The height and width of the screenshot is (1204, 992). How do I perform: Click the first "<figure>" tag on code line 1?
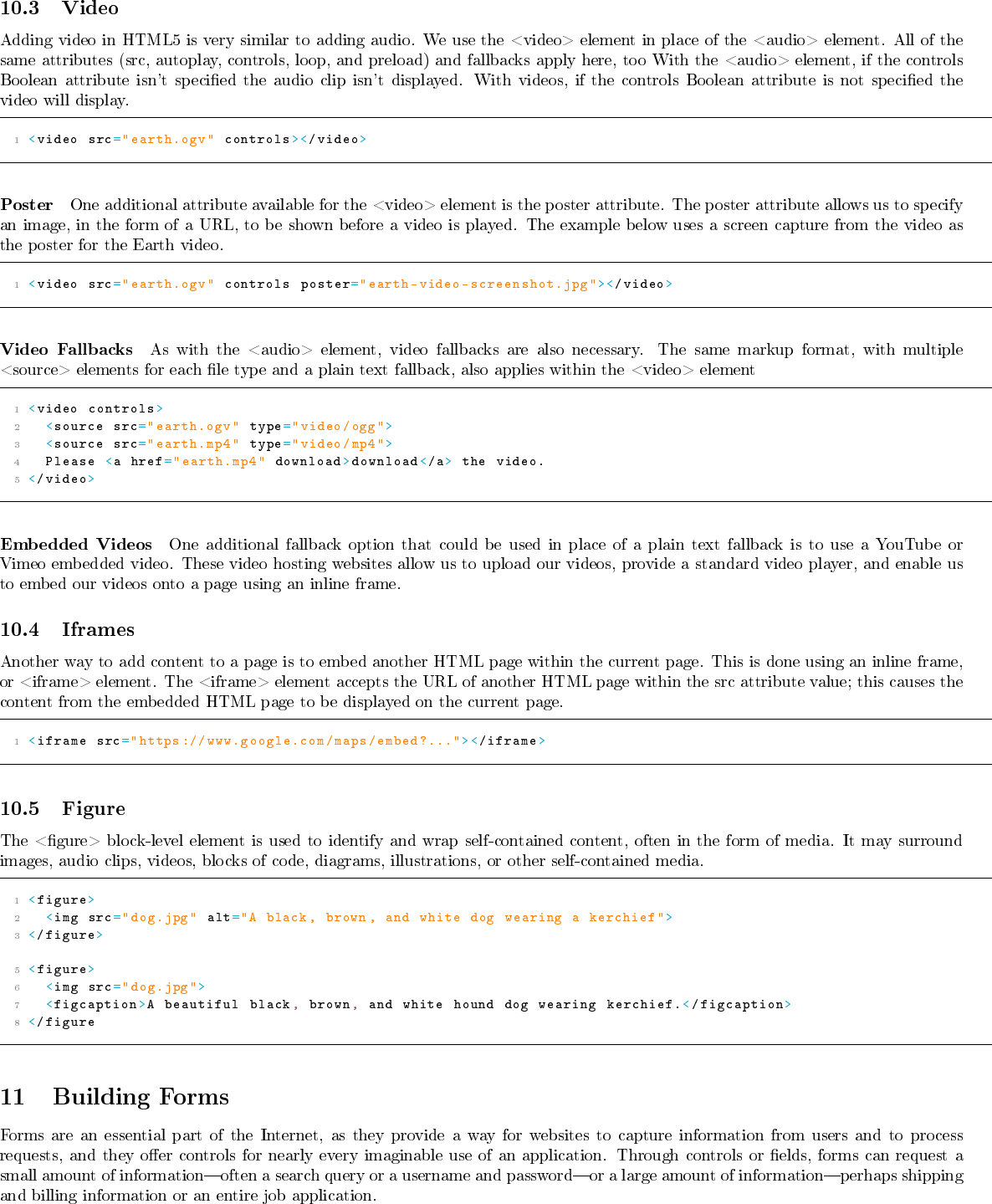(x=62, y=900)
